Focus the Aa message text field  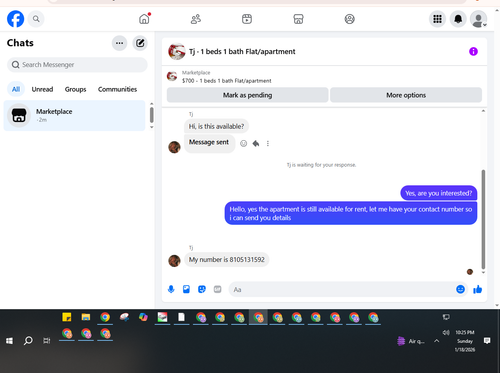[x=341, y=289]
